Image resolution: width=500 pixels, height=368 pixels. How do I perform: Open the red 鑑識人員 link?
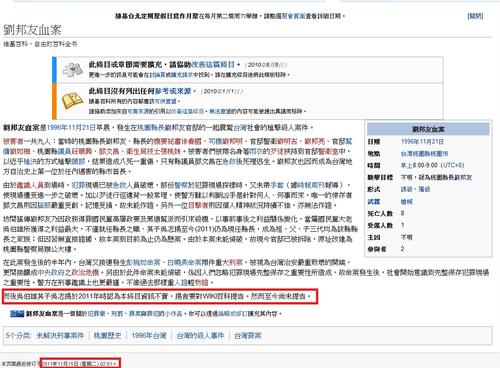coord(30,185)
